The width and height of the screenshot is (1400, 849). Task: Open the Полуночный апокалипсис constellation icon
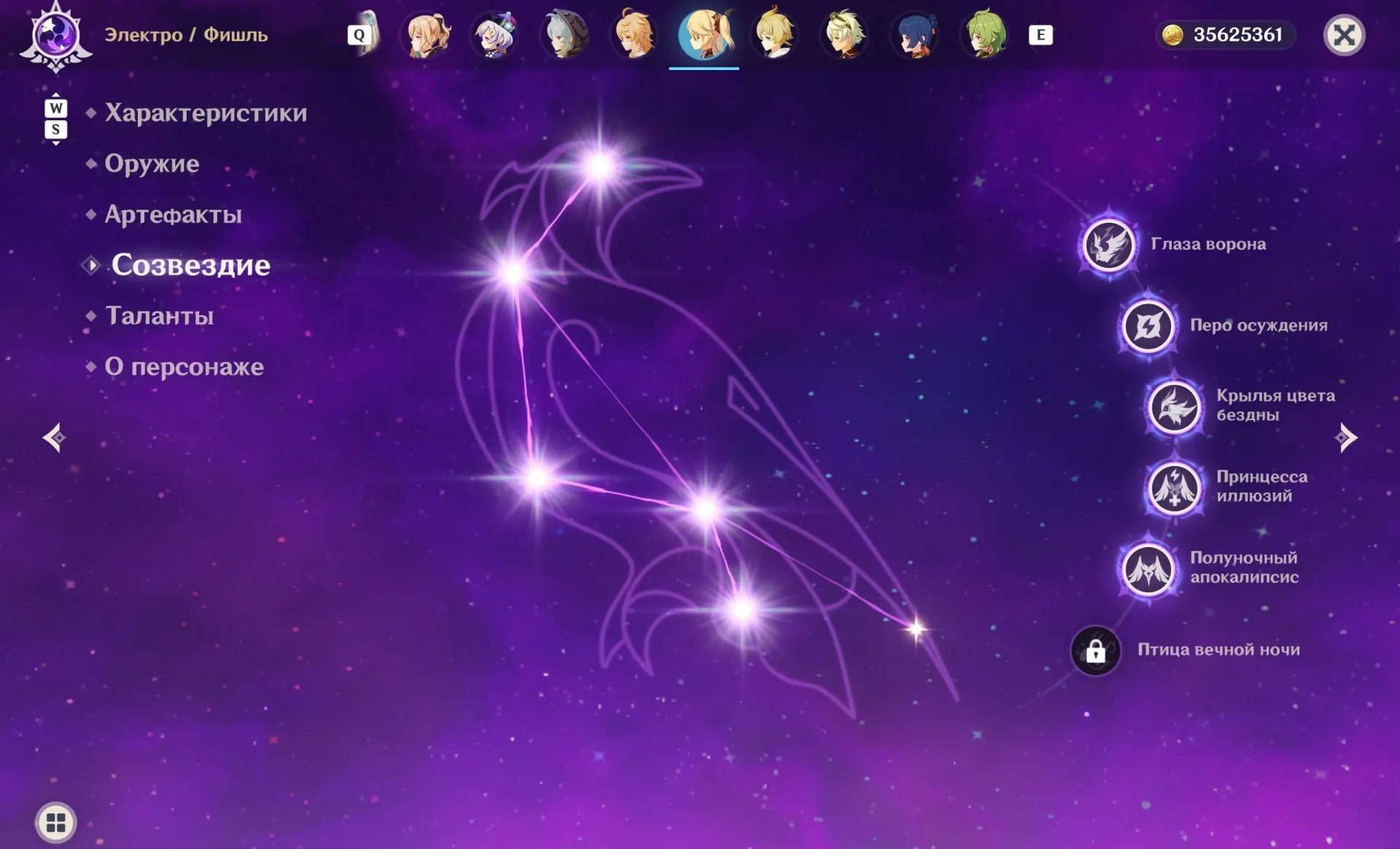coord(1148,569)
